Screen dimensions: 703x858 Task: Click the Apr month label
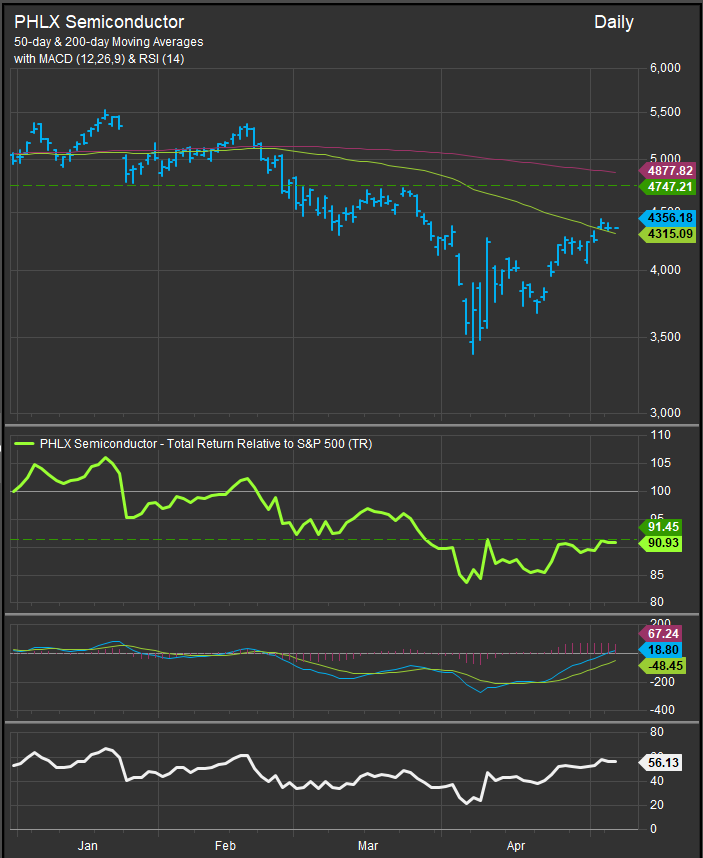[x=516, y=846]
